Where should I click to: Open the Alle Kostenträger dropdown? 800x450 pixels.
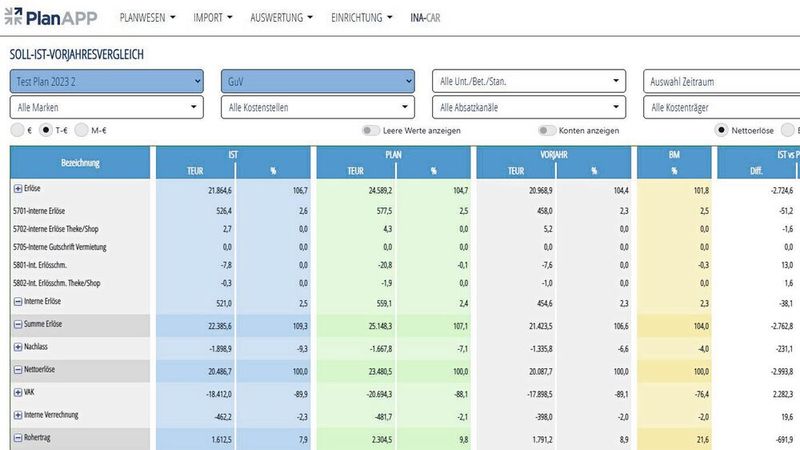(721, 107)
